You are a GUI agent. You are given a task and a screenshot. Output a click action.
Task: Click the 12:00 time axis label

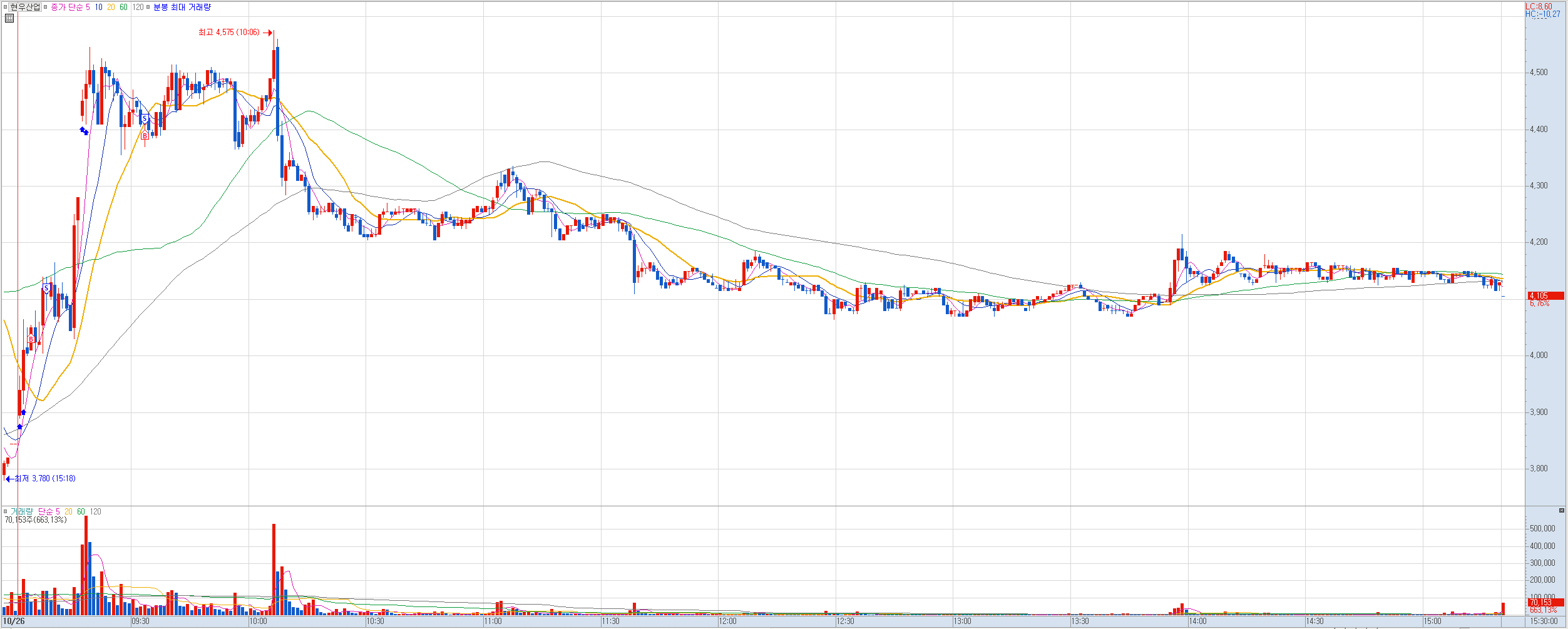click(728, 621)
